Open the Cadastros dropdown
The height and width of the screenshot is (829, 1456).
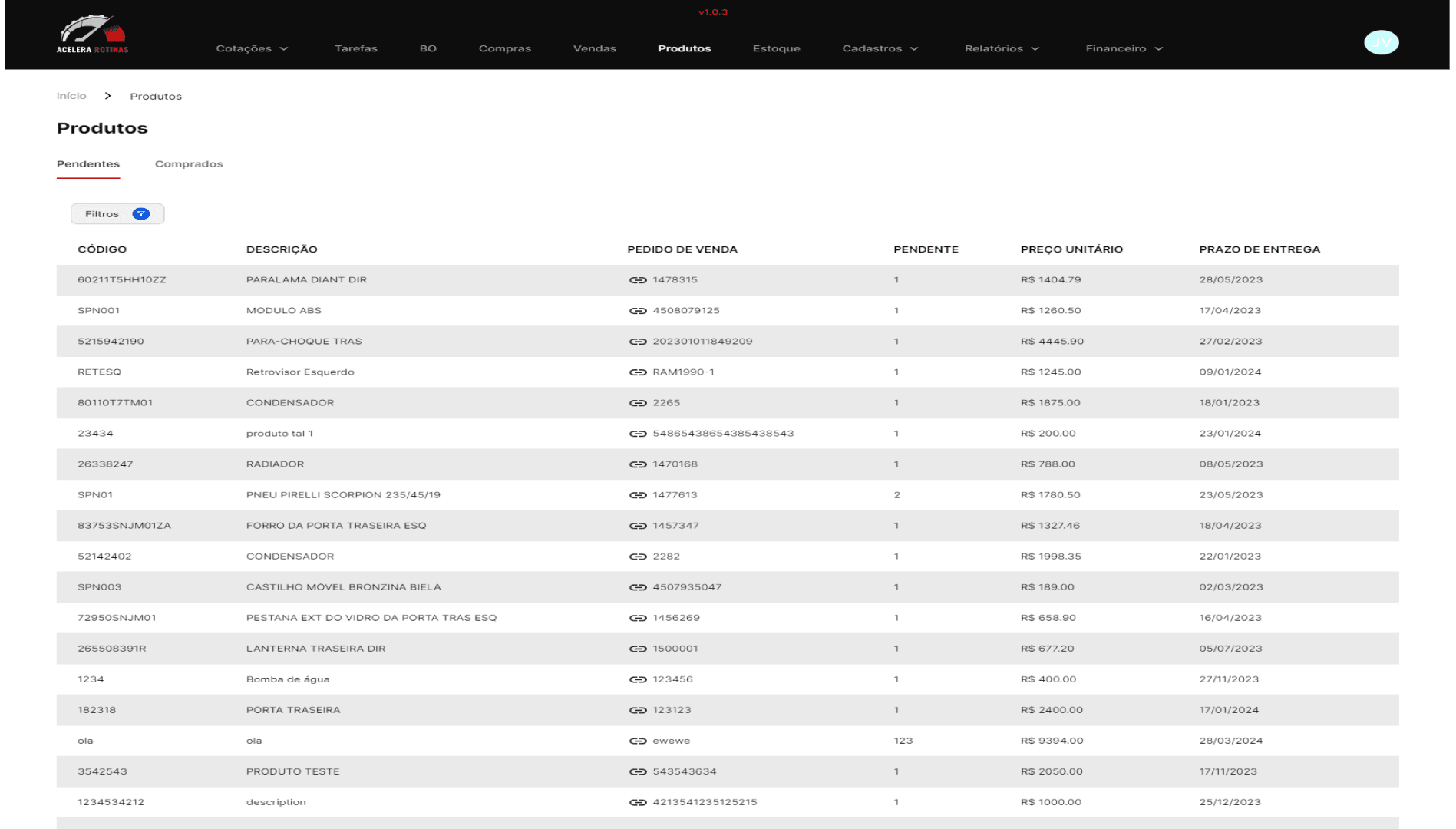(880, 48)
